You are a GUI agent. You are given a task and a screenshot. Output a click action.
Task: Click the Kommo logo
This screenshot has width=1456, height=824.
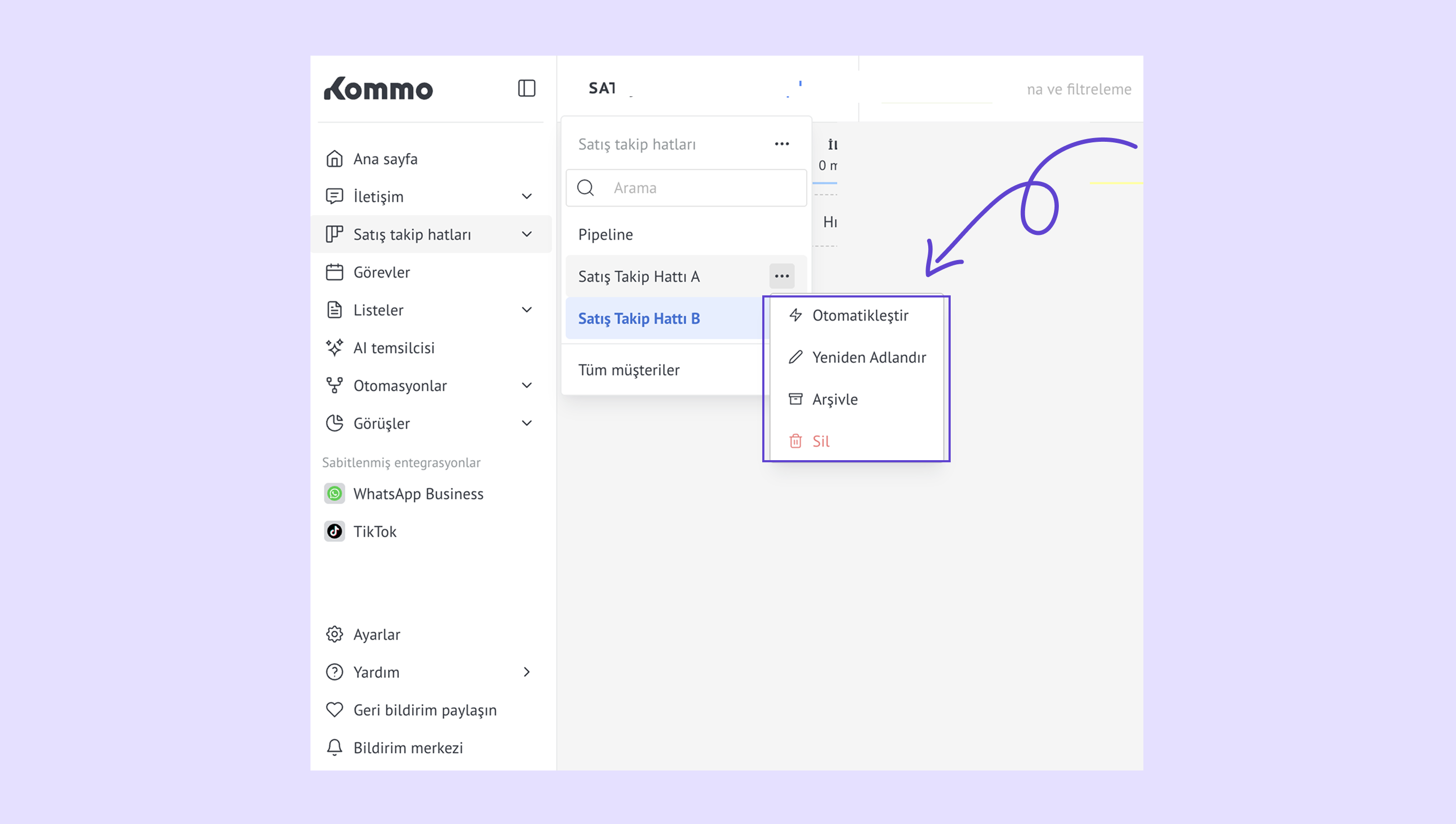[x=378, y=89]
